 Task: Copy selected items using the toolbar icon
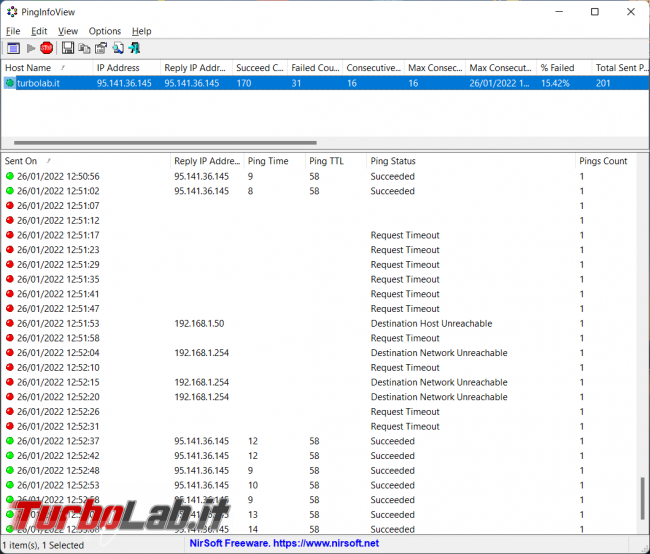pyautogui.click(x=85, y=49)
